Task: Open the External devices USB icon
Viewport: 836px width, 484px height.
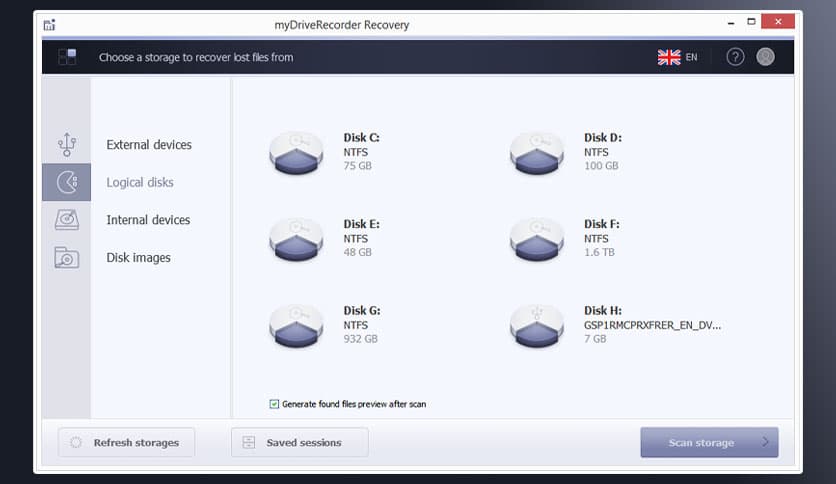Action: point(67,144)
